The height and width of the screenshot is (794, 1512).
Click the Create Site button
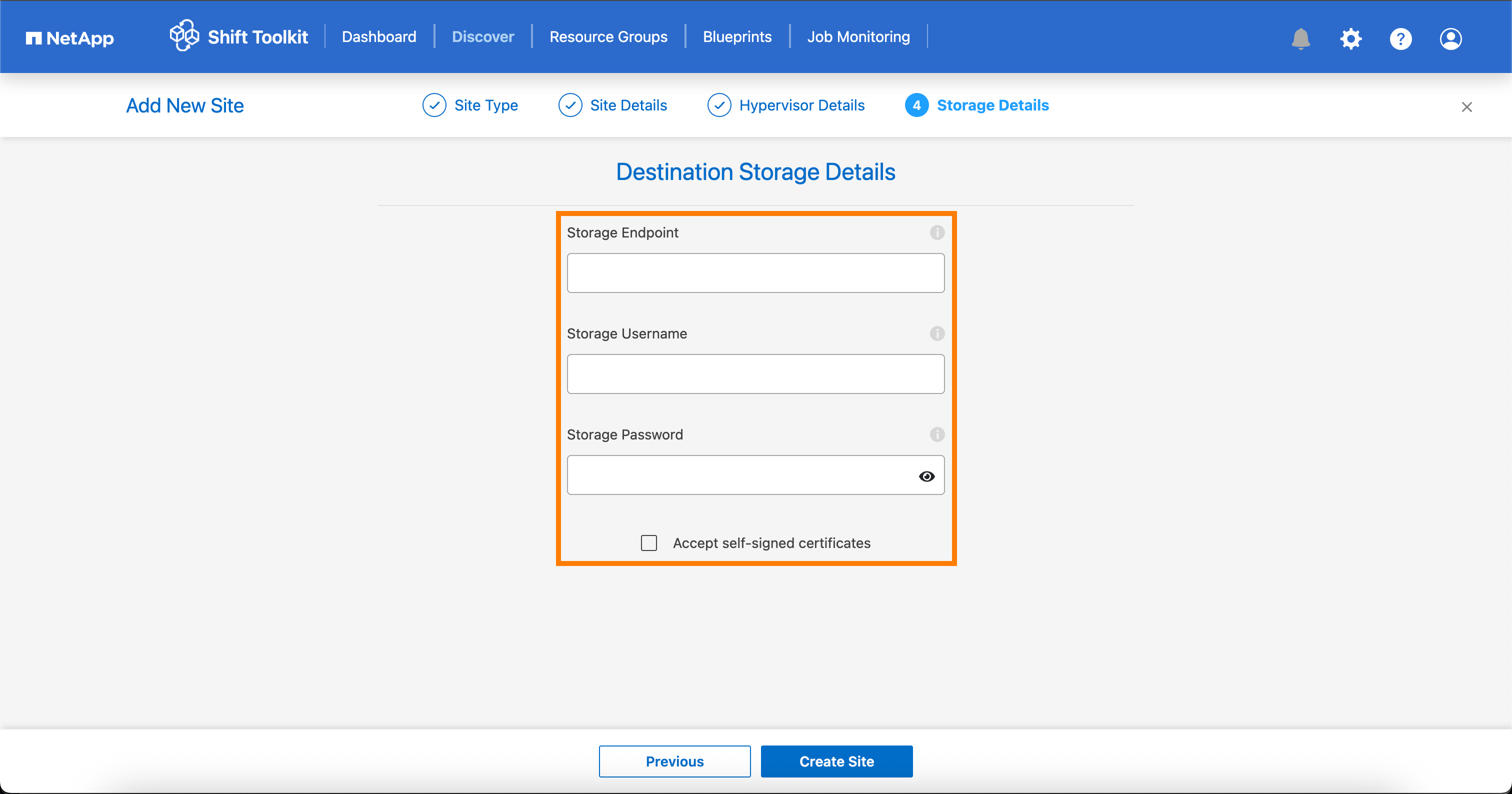click(x=836, y=761)
